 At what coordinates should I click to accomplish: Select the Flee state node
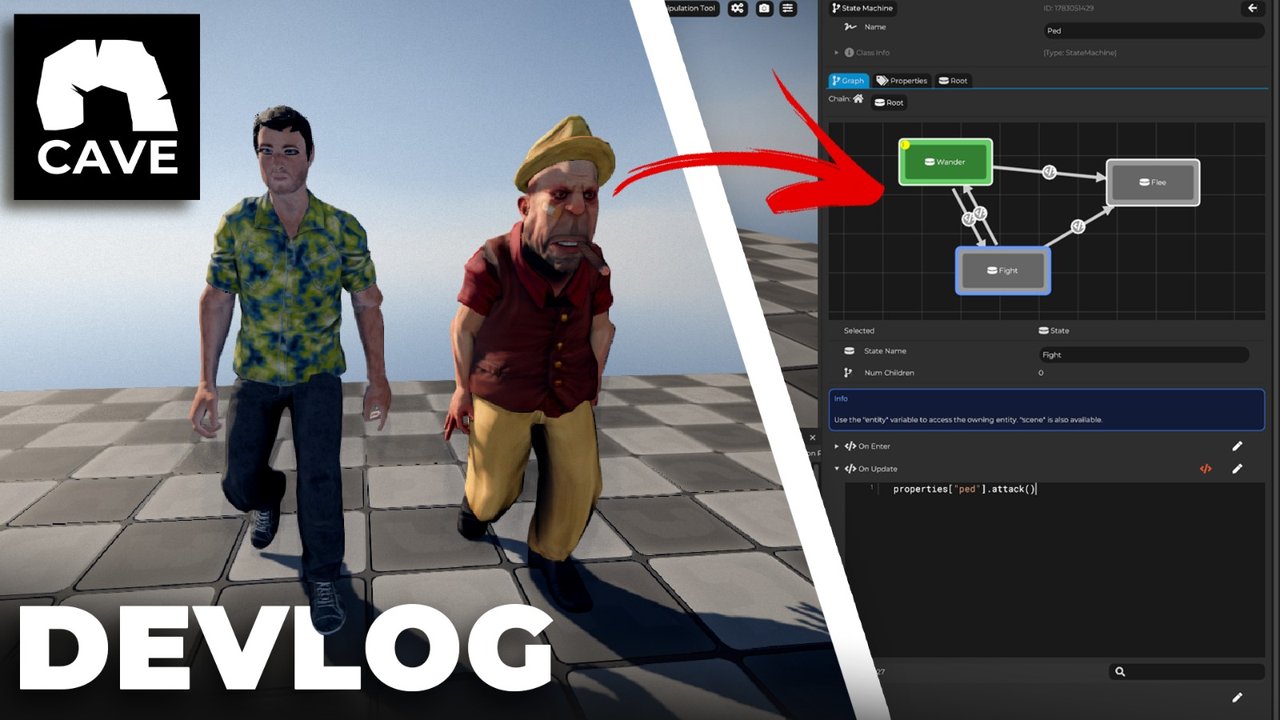[1152, 182]
